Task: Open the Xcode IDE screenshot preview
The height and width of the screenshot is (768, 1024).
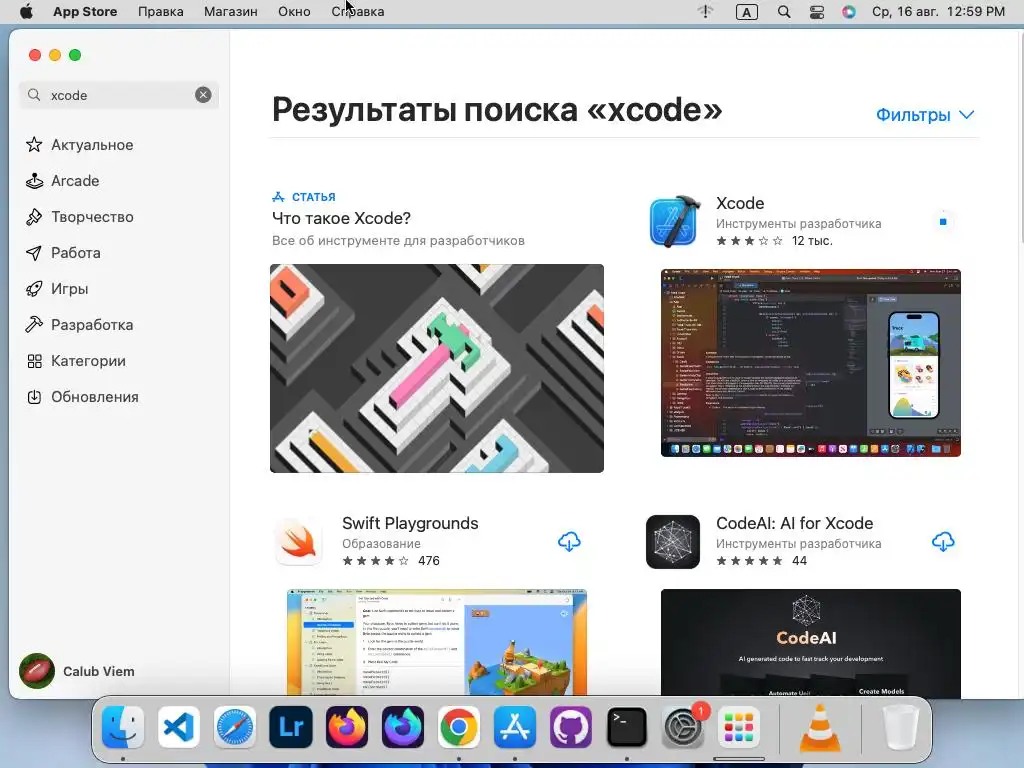Action: [x=810, y=362]
